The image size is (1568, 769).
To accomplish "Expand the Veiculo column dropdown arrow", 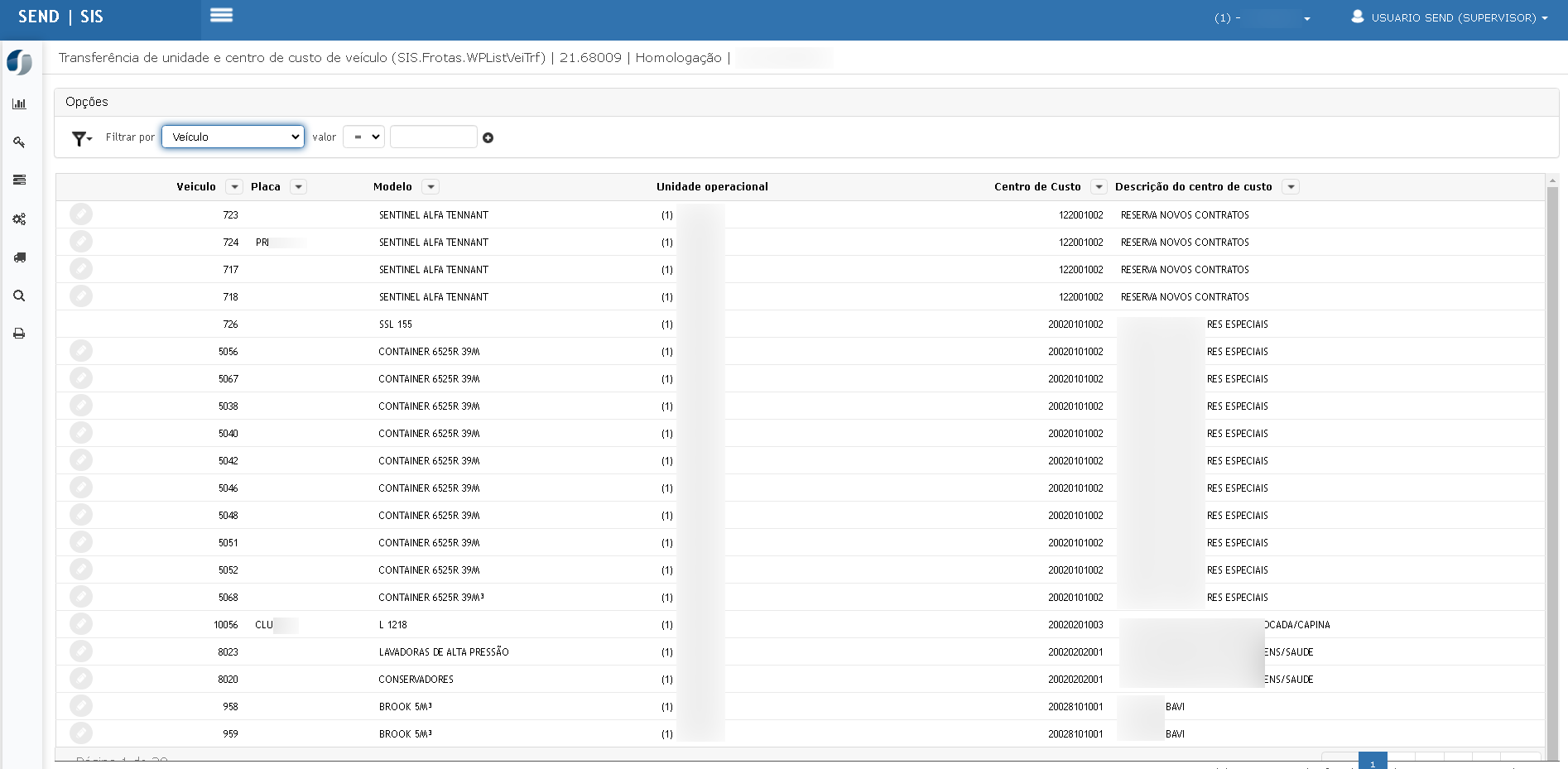I will pos(234,187).
